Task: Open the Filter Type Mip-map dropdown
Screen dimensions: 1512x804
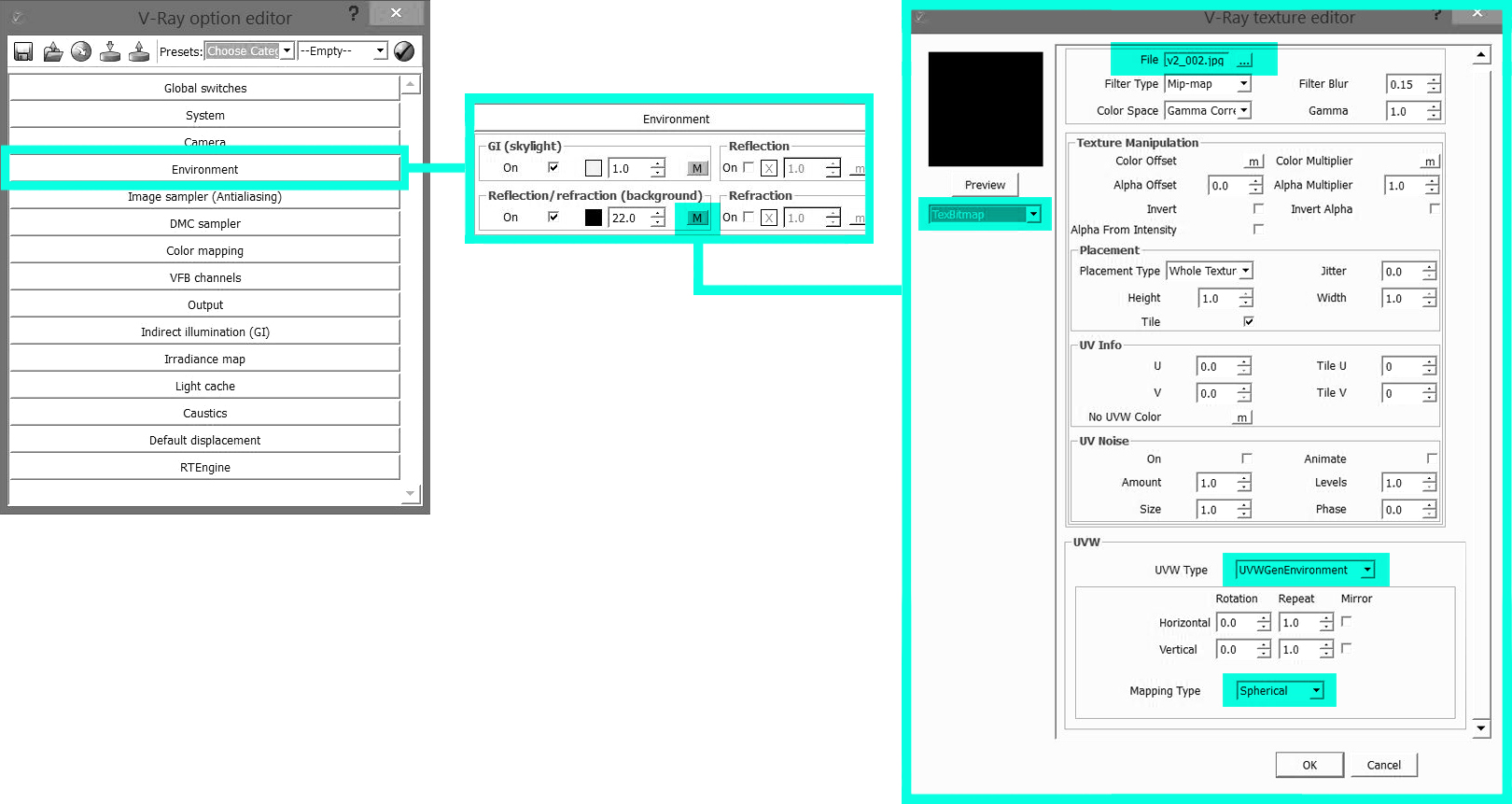Action: [1208, 84]
